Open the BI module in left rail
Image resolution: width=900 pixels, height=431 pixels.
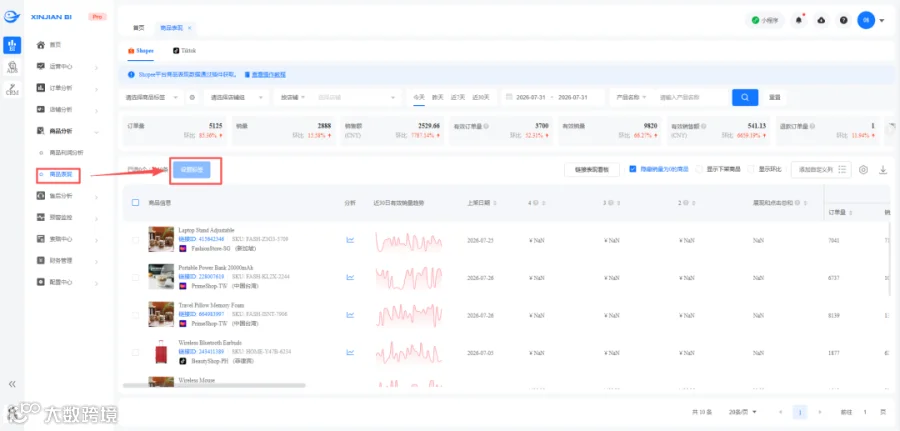[x=12, y=45]
